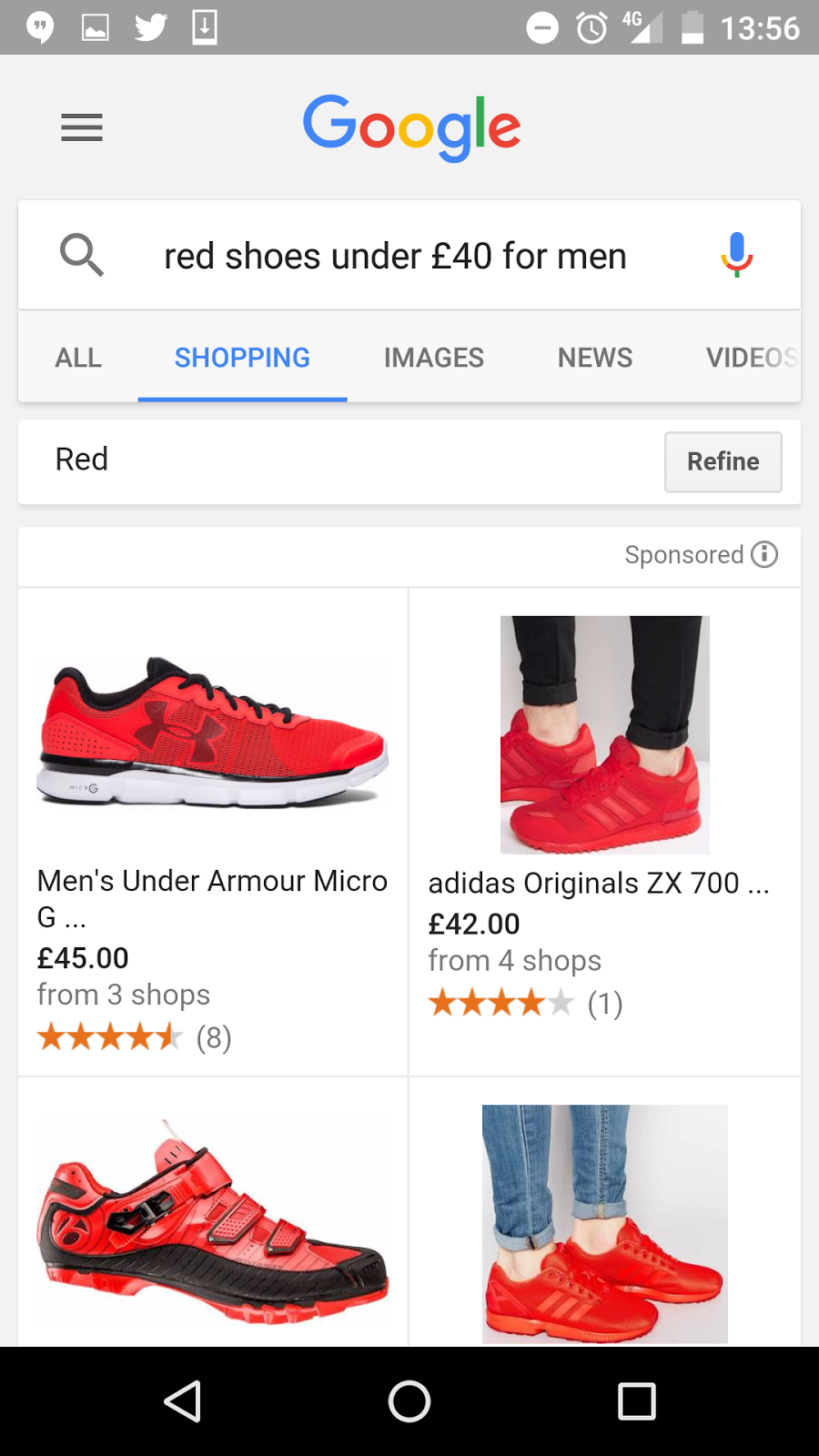Tap the Google logo
Screen dimensions: 819x1456
[x=411, y=127]
